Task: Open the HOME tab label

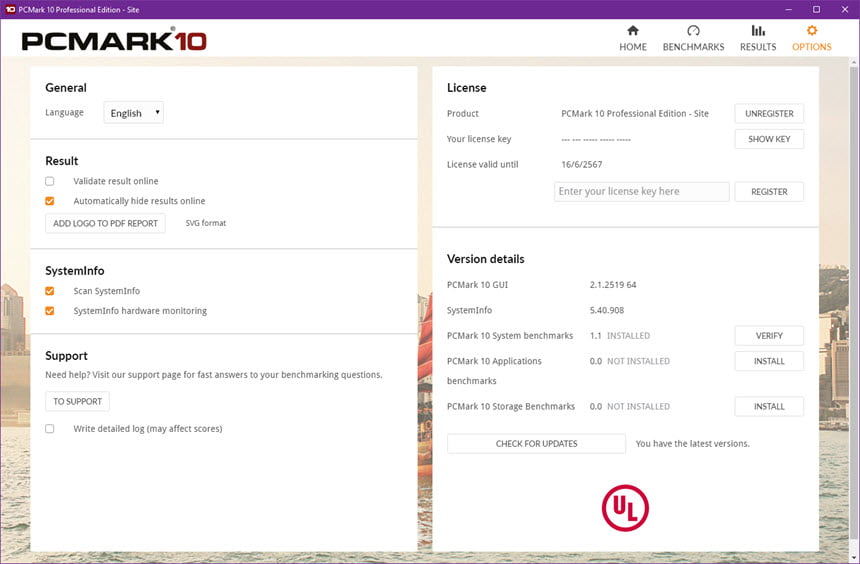Action: [x=633, y=47]
